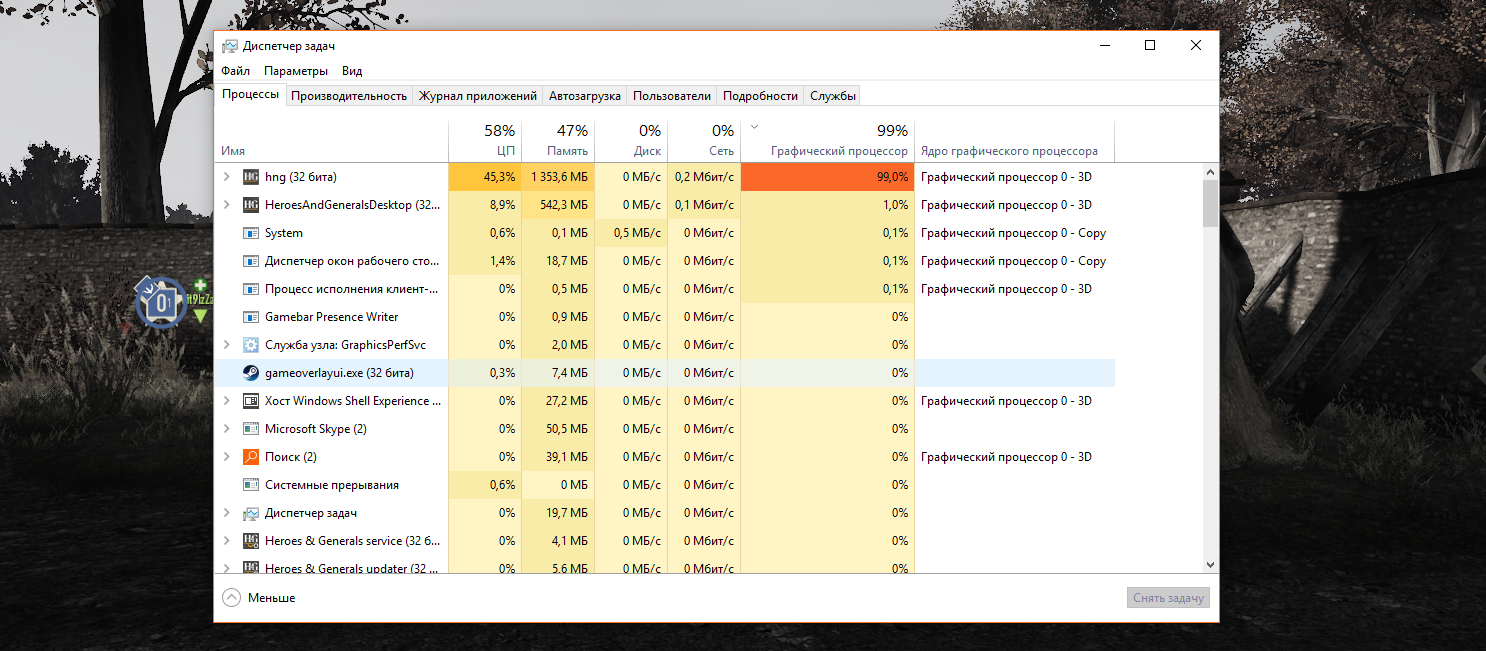Click the Ядро графического процессора column header
Viewport: 1486px width, 651px height.
coord(1014,141)
